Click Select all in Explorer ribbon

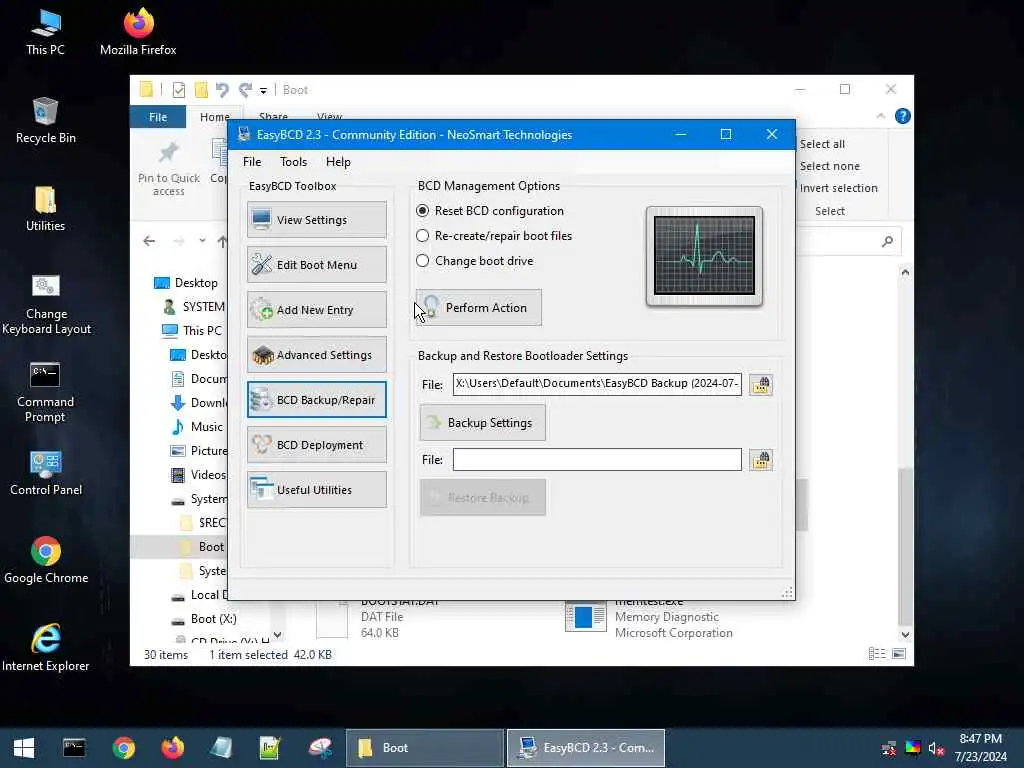click(x=822, y=144)
